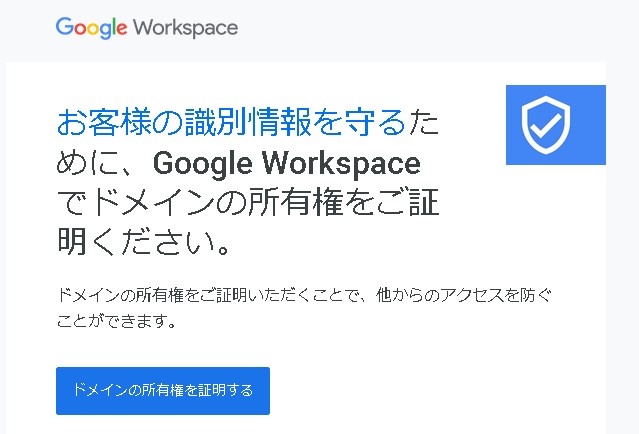Click the white space right of the blue button
639x434 pixels.
430,390
